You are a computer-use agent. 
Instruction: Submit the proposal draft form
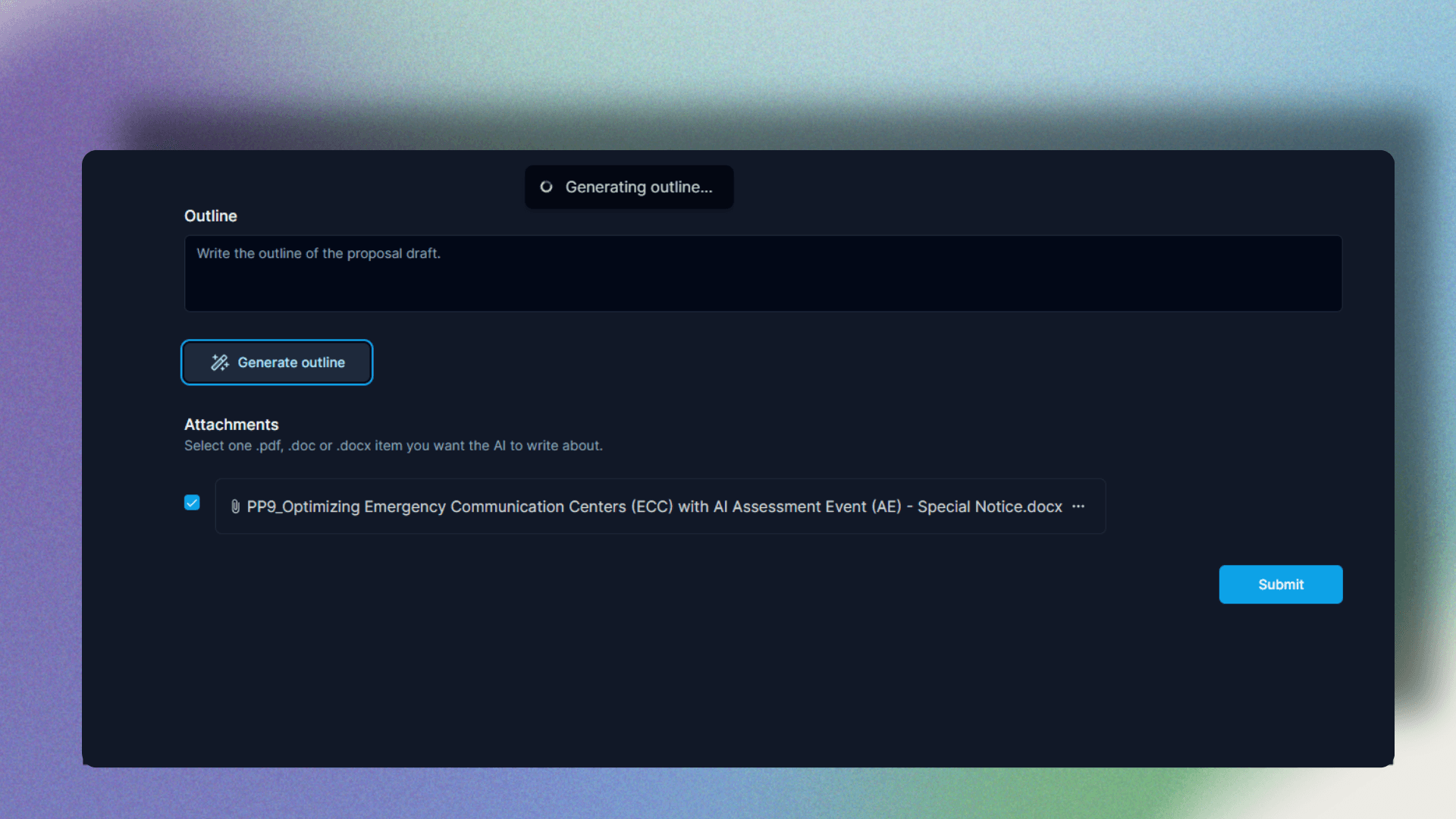coord(1280,585)
